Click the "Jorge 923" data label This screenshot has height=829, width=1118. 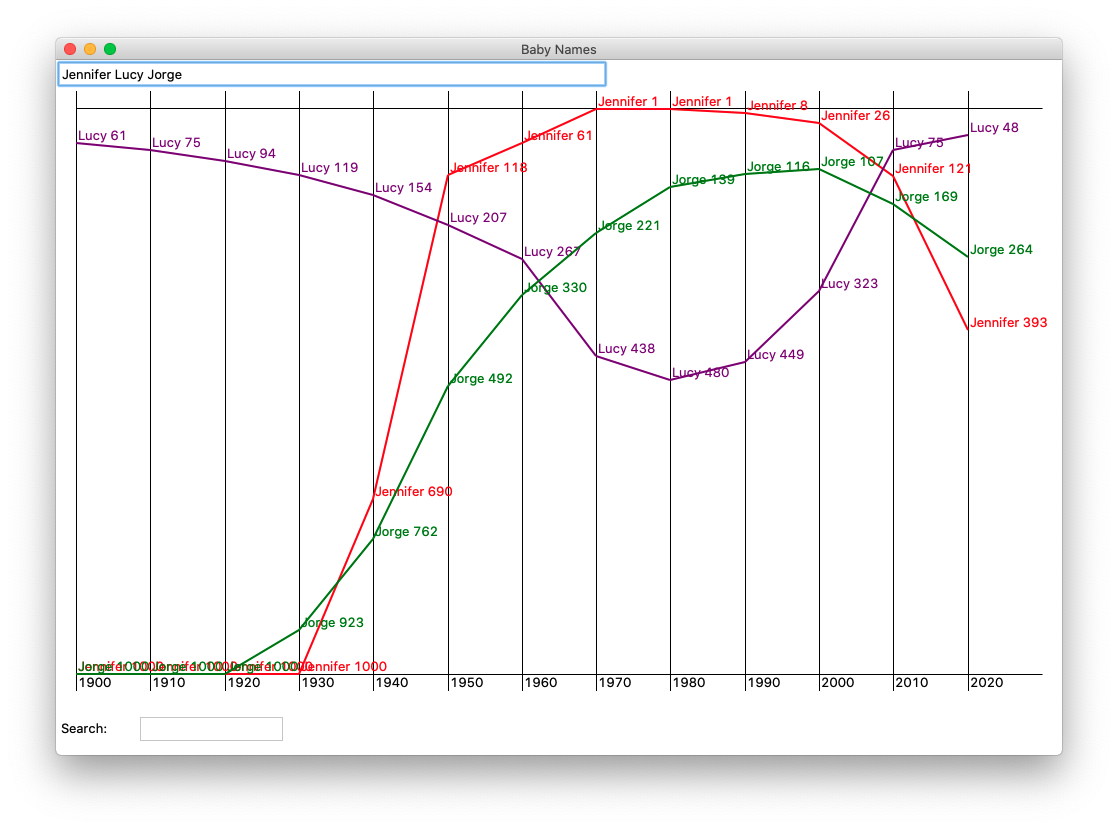tap(333, 623)
